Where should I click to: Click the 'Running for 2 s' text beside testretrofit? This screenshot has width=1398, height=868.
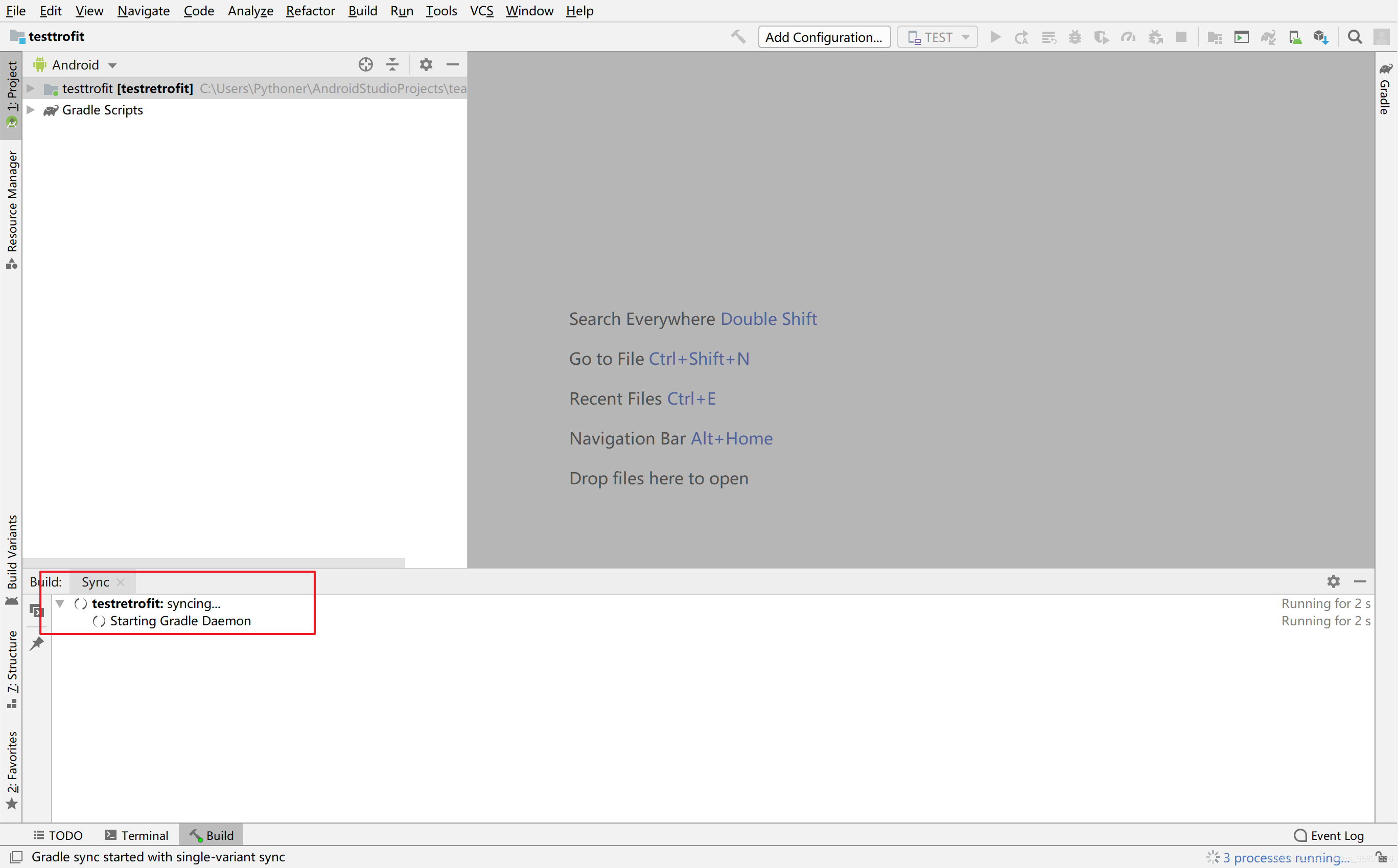[1325, 603]
